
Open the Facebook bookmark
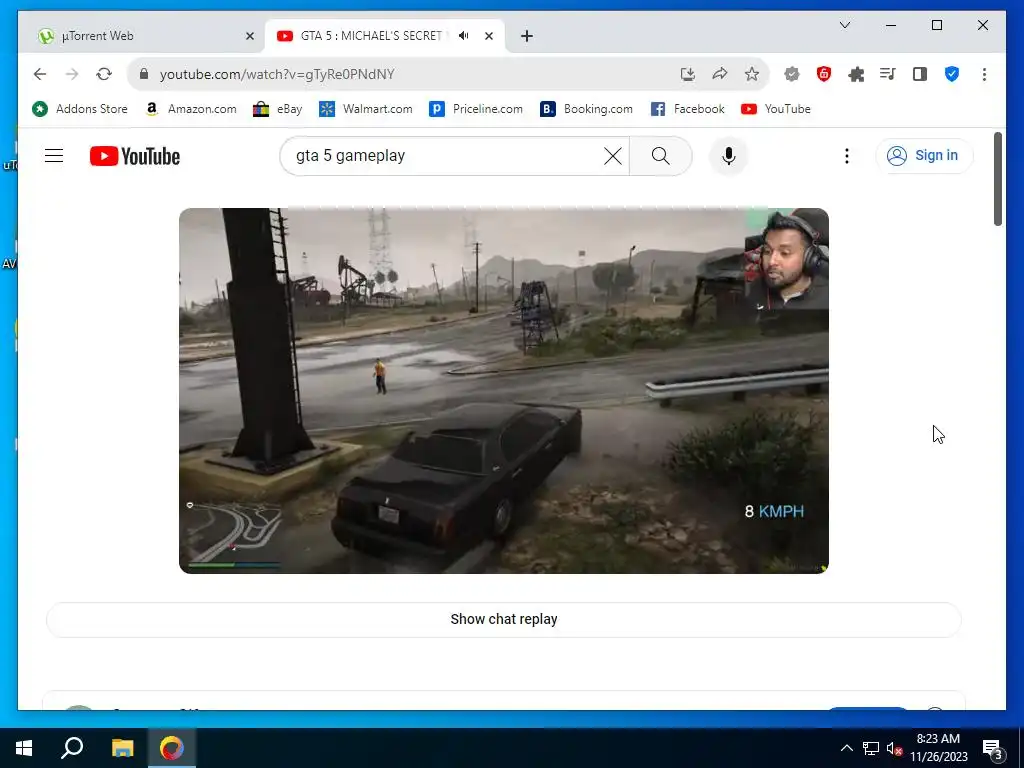(x=688, y=109)
